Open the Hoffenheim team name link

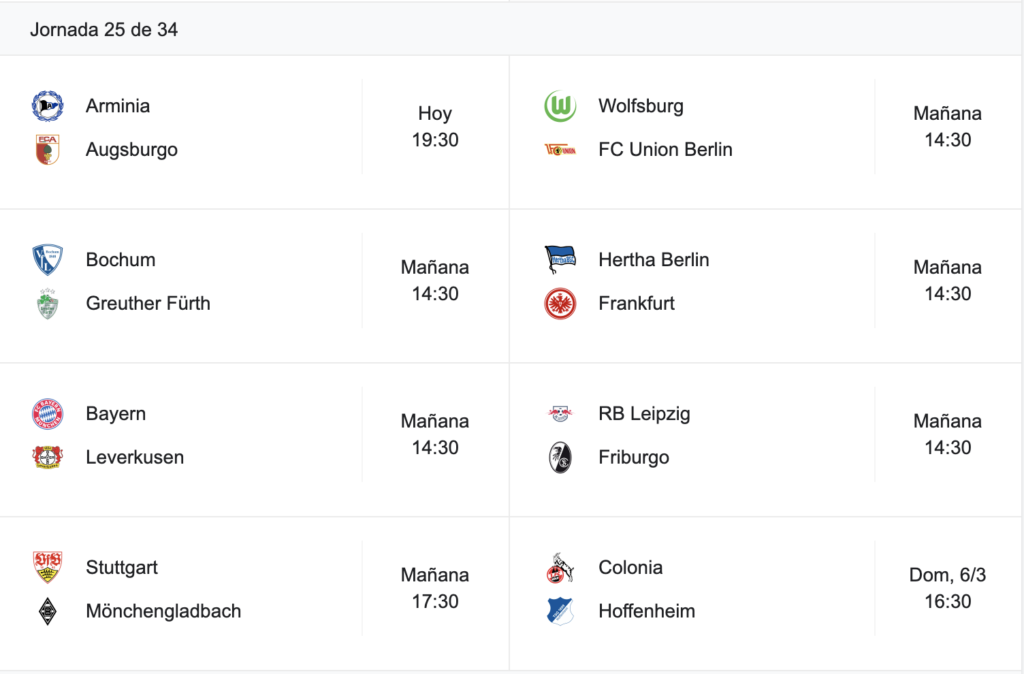click(647, 611)
